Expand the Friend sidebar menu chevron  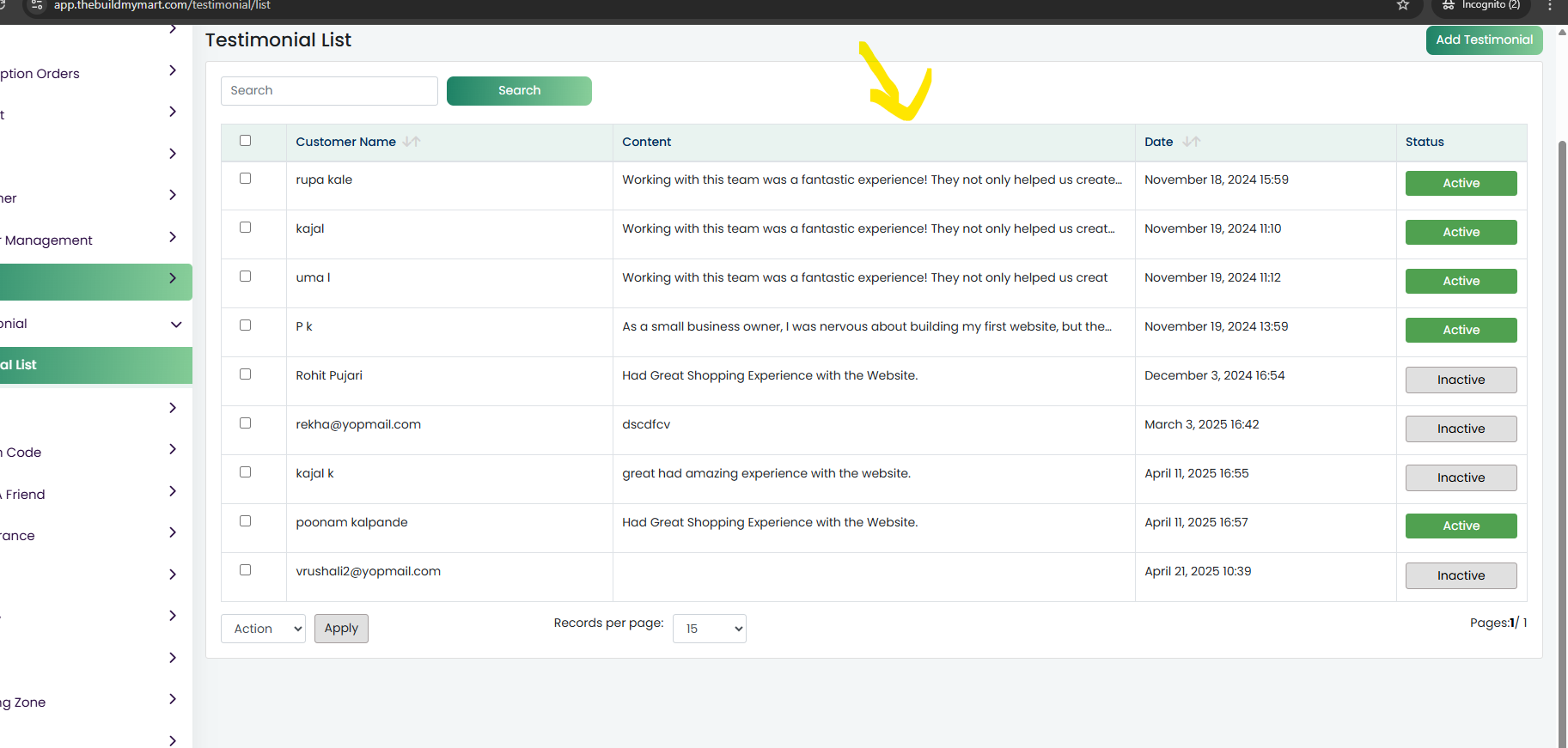(173, 491)
